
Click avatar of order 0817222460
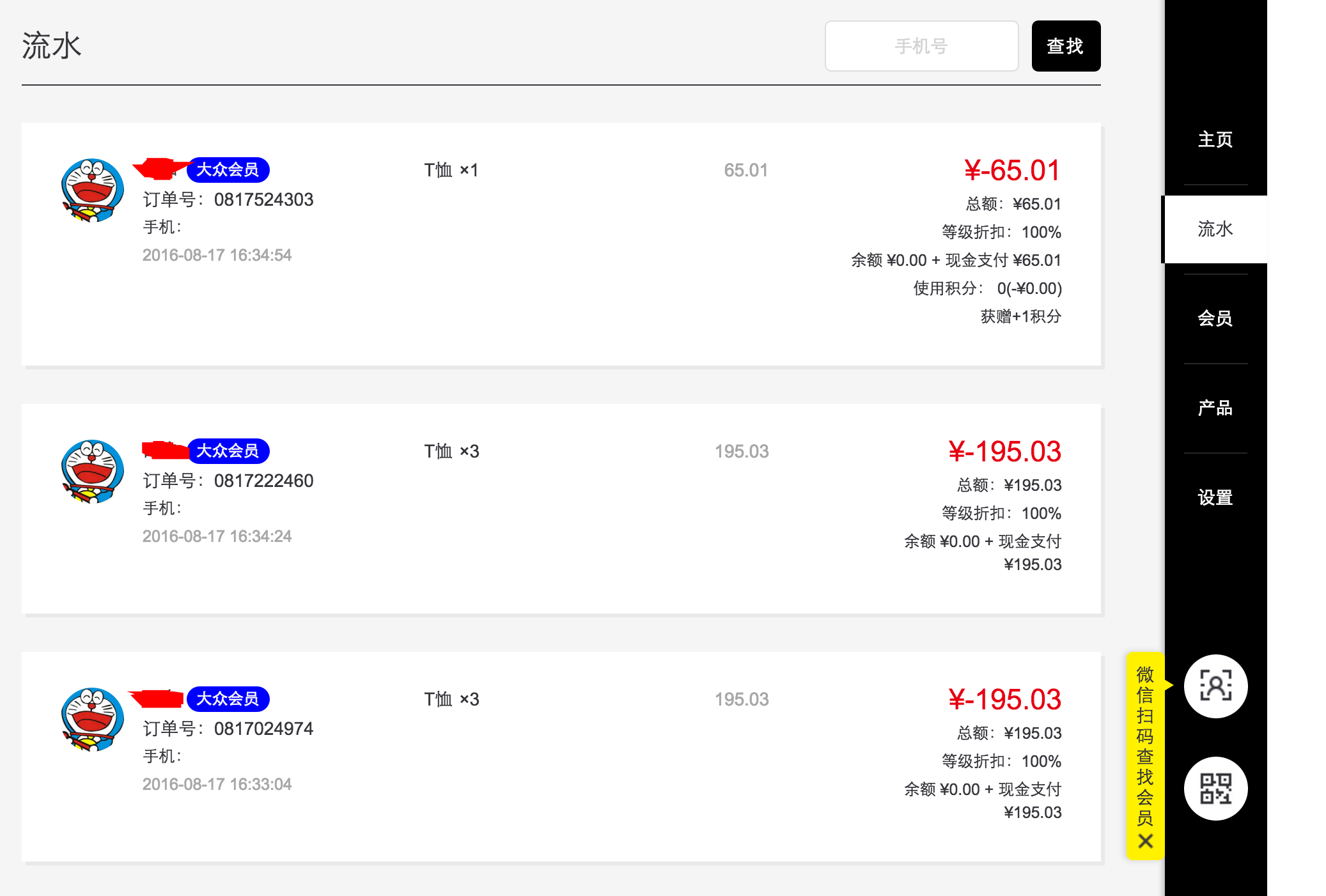click(x=93, y=472)
